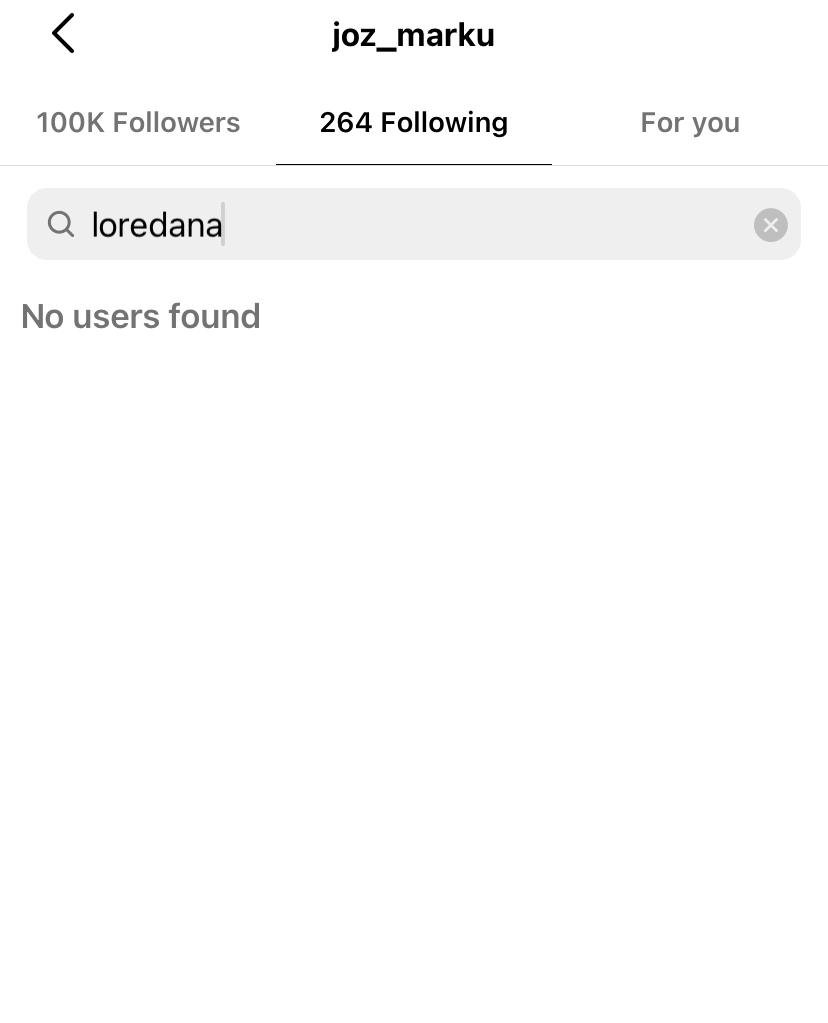This screenshot has width=828, height=1023.
Task: Tap the joz_marku username title
Action: click(413, 35)
